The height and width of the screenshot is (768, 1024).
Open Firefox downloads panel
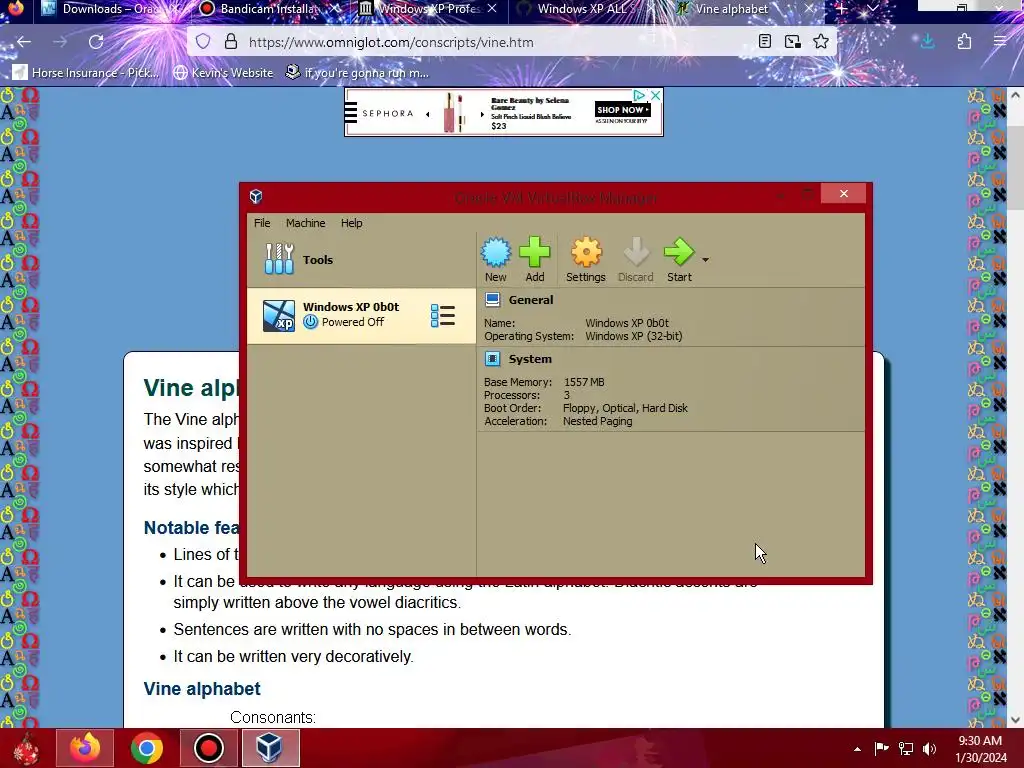[x=927, y=42]
